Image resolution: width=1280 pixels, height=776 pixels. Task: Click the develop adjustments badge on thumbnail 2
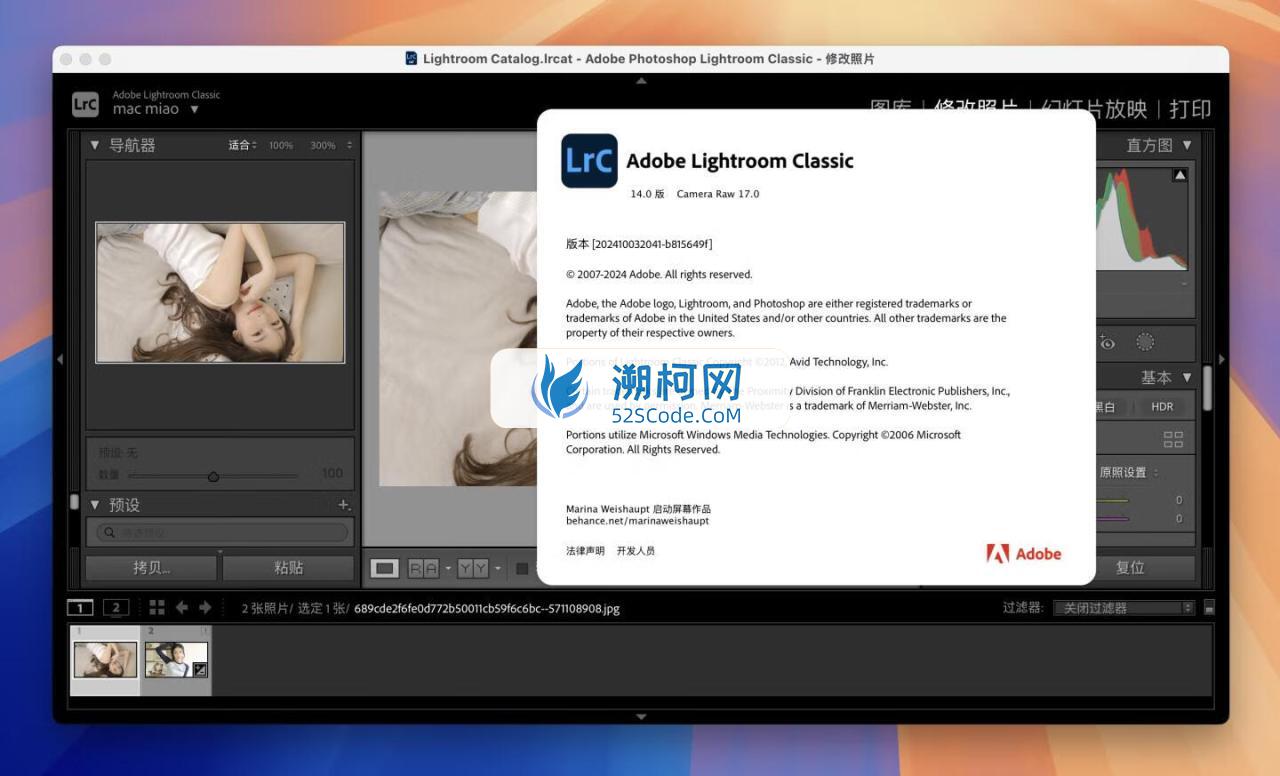click(x=200, y=670)
